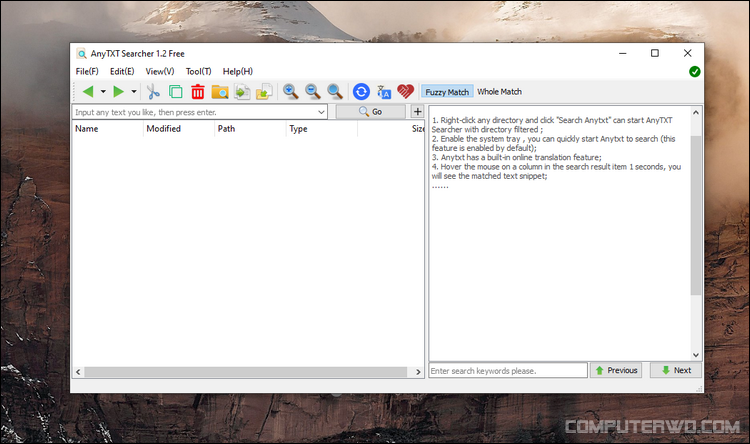This screenshot has width=750, height=444.
Task: Switch to the Whole Match mode
Action: 499,92
